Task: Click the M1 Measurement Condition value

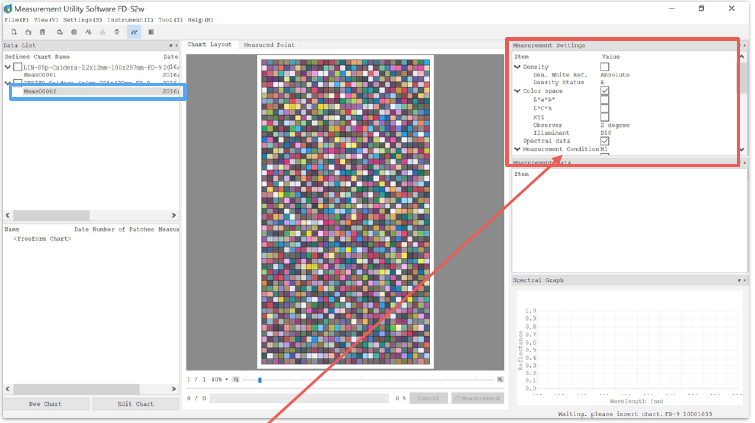Action: point(604,149)
